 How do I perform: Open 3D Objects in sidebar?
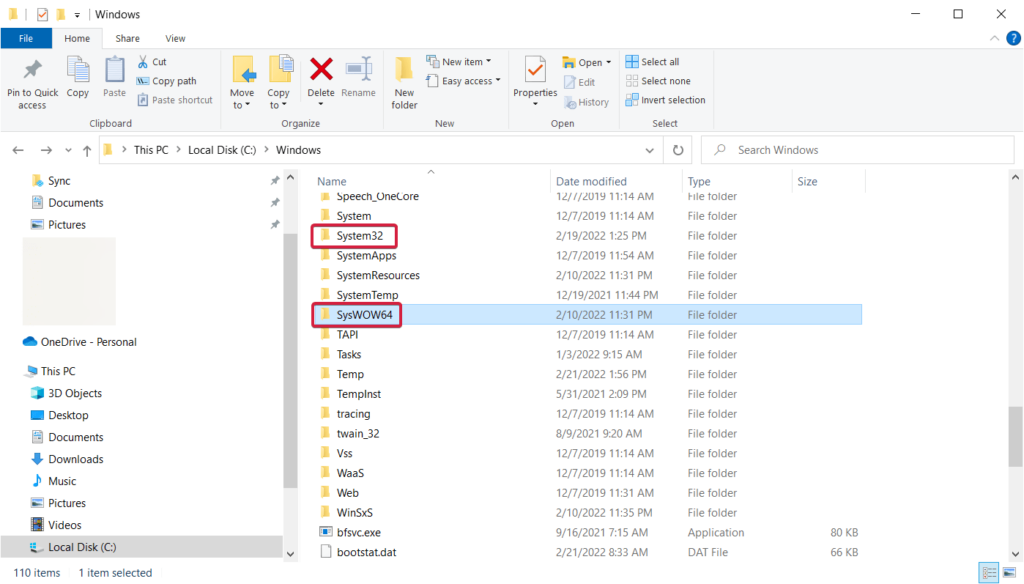point(74,393)
